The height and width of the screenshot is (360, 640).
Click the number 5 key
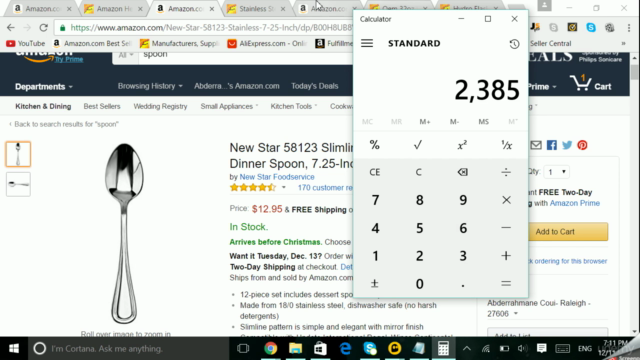[x=419, y=228]
